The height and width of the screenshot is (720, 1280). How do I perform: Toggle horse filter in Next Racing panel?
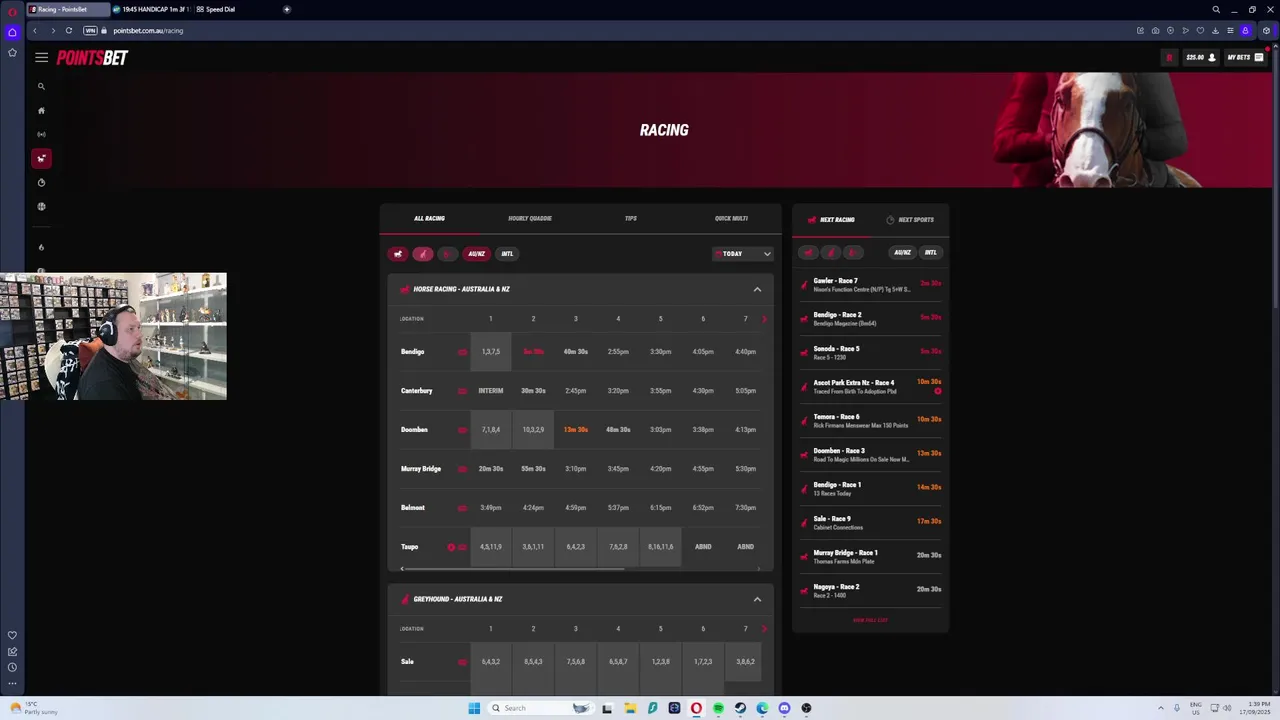808,253
